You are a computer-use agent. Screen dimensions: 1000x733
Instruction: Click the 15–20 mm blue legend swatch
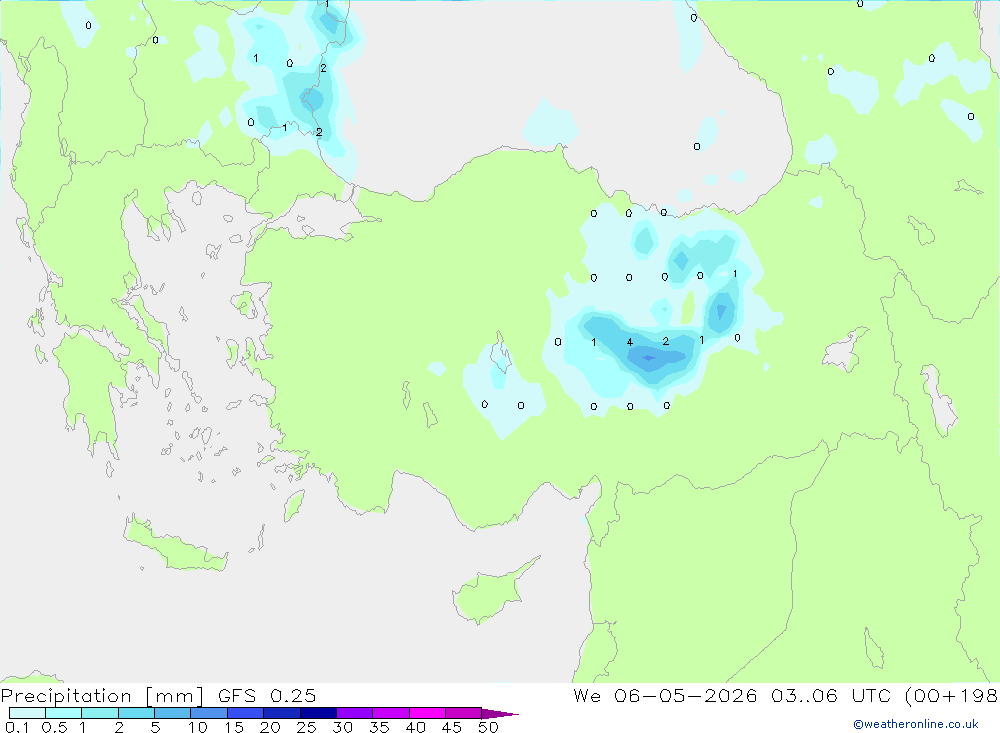point(246,713)
